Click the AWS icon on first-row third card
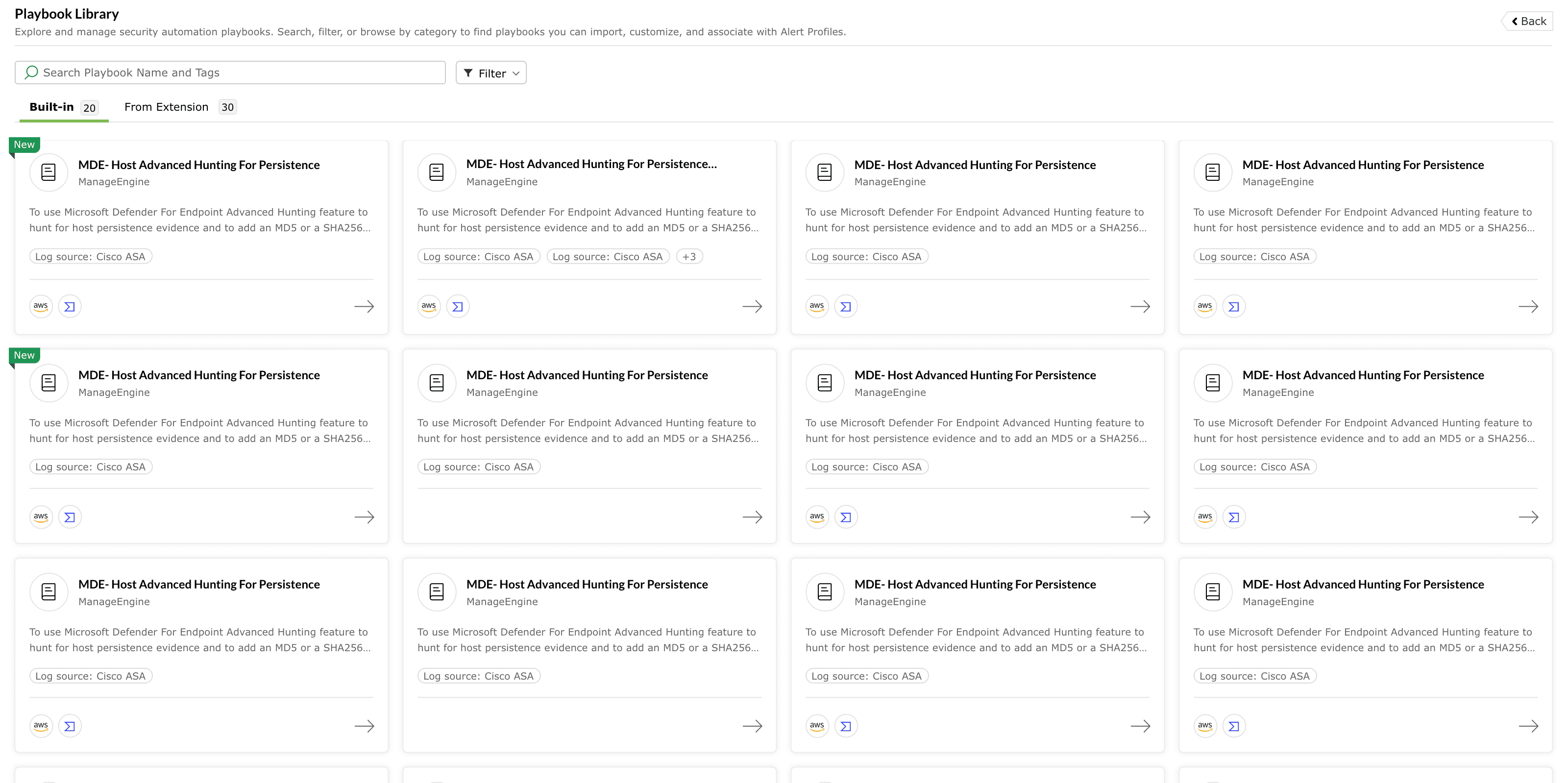The height and width of the screenshot is (783, 1568). tap(817, 306)
